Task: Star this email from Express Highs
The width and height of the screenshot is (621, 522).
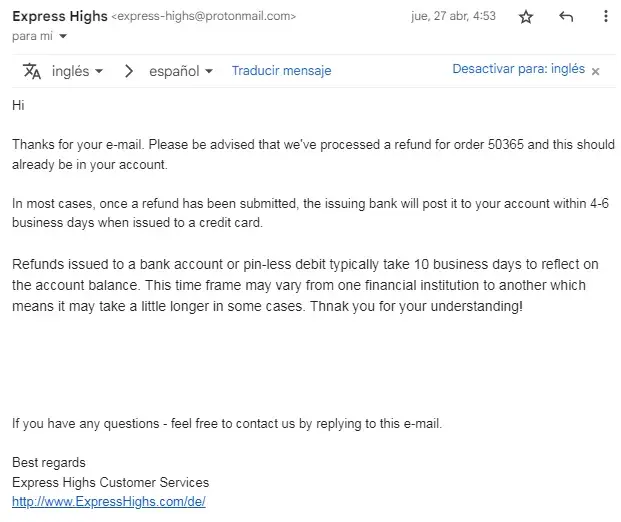Action: [x=527, y=17]
